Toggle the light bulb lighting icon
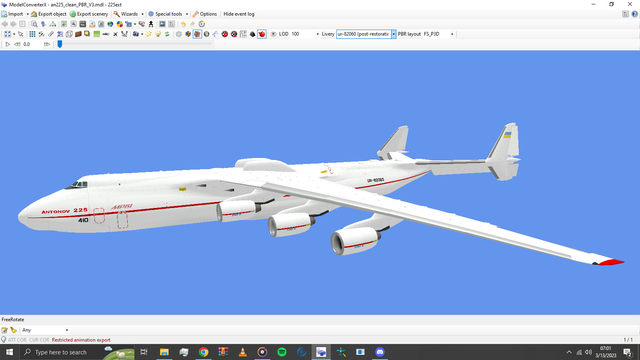 (158, 34)
